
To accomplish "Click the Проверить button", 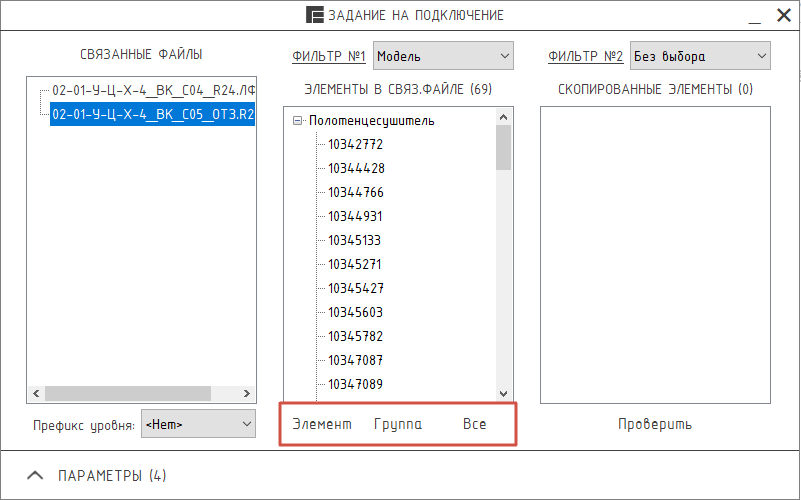I will pos(655,424).
